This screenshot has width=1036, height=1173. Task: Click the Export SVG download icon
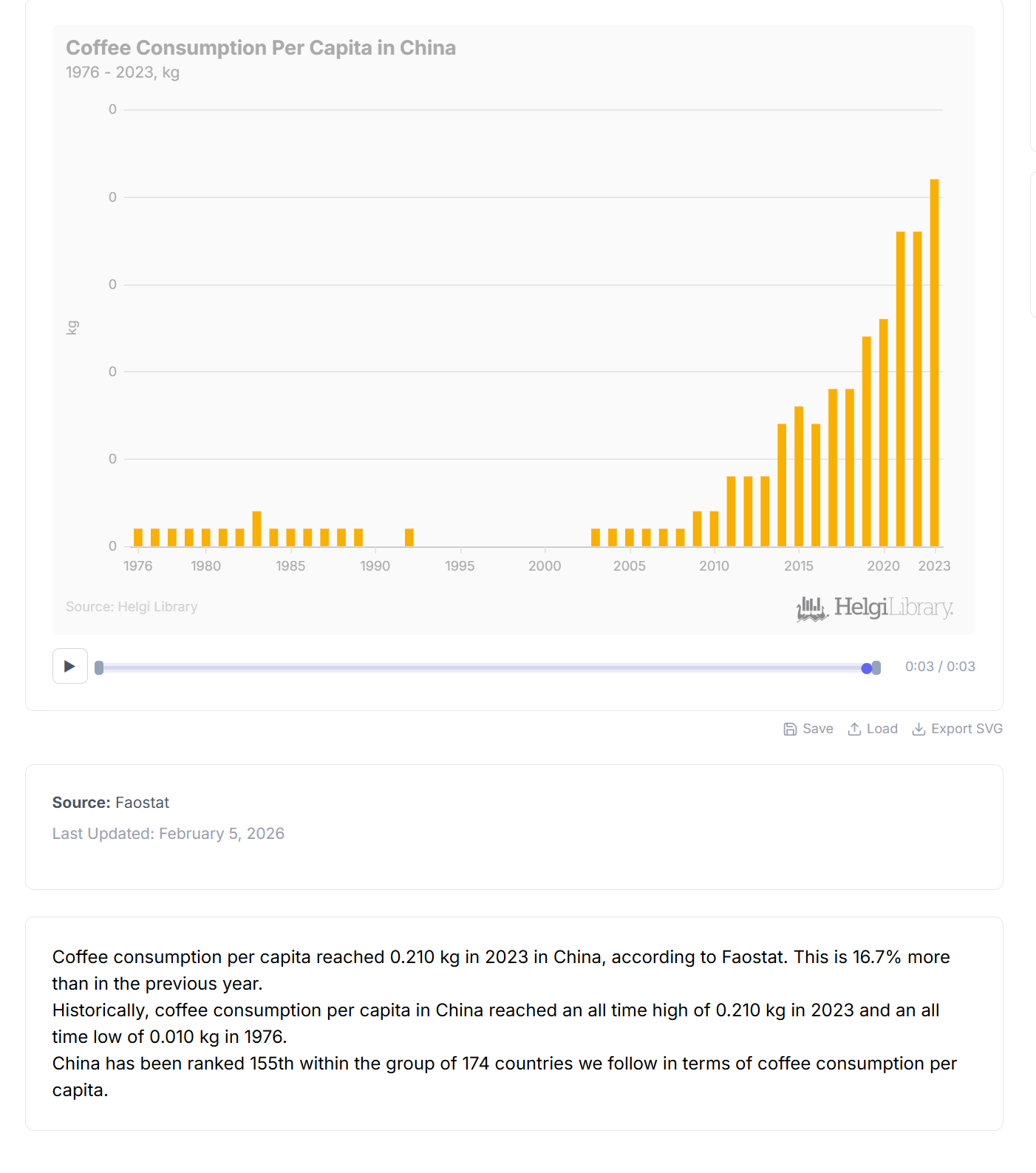tap(919, 730)
